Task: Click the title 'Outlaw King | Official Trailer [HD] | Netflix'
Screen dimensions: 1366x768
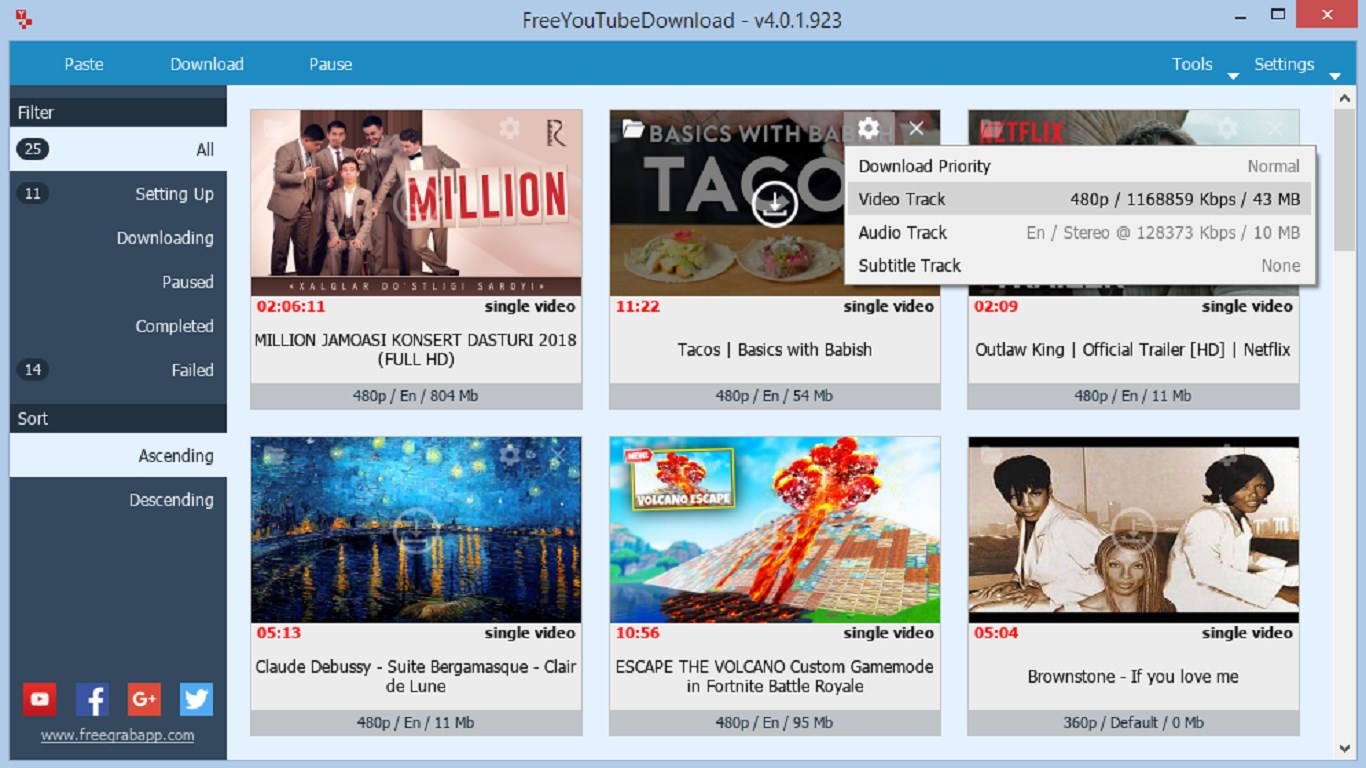Action: coord(1133,349)
